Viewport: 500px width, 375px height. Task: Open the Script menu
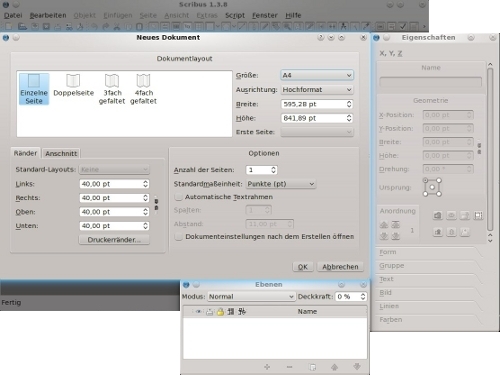235,15
